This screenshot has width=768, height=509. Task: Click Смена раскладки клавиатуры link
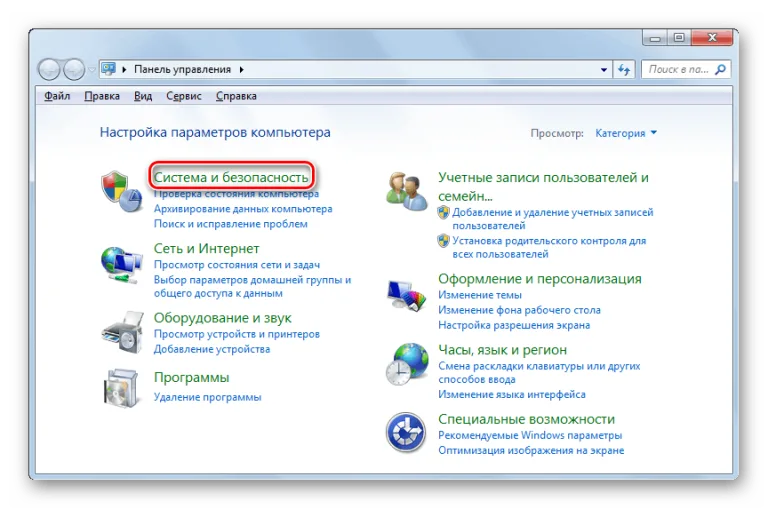point(539,372)
